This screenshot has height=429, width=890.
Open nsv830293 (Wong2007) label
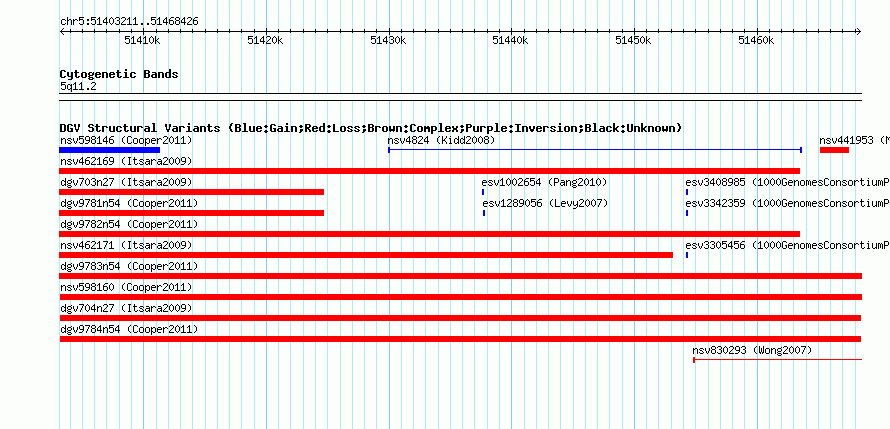point(752,350)
